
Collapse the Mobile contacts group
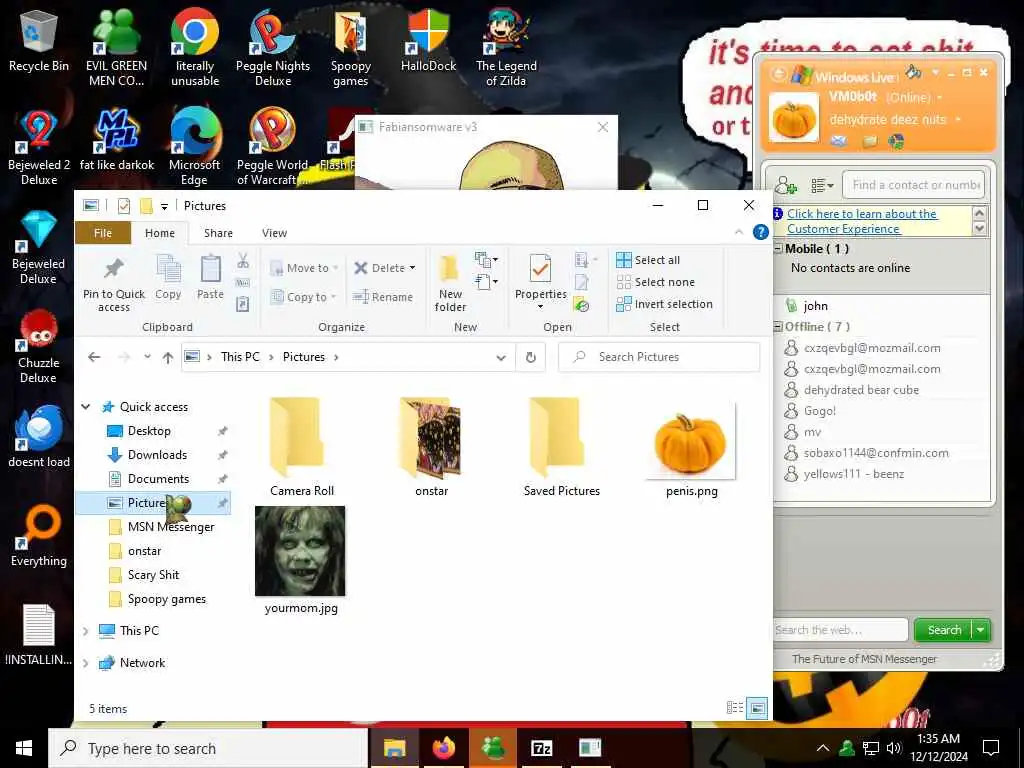click(778, 249)
